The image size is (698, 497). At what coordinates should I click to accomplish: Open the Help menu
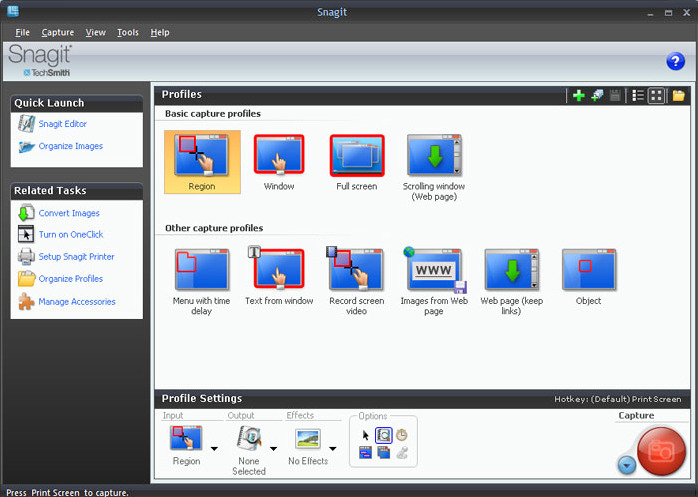tap(160, 33)
